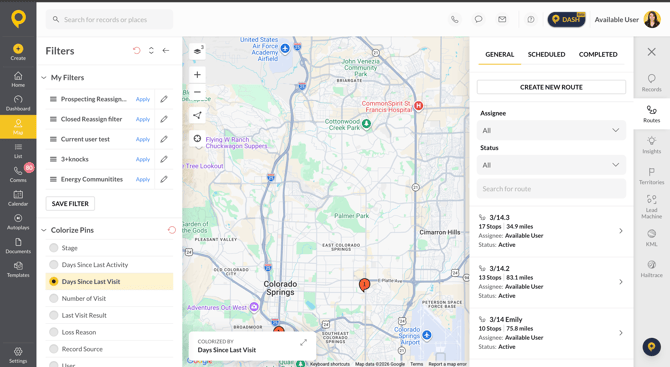Select Loss Reason colorize option

pyautogui.click(x=53, y=332)
